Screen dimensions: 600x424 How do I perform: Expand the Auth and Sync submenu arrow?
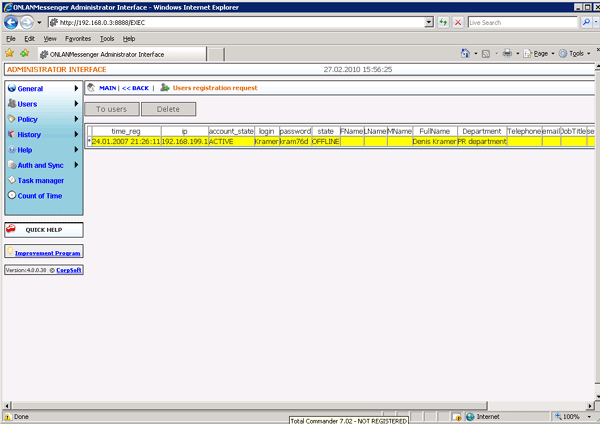(x=76, y=165)
